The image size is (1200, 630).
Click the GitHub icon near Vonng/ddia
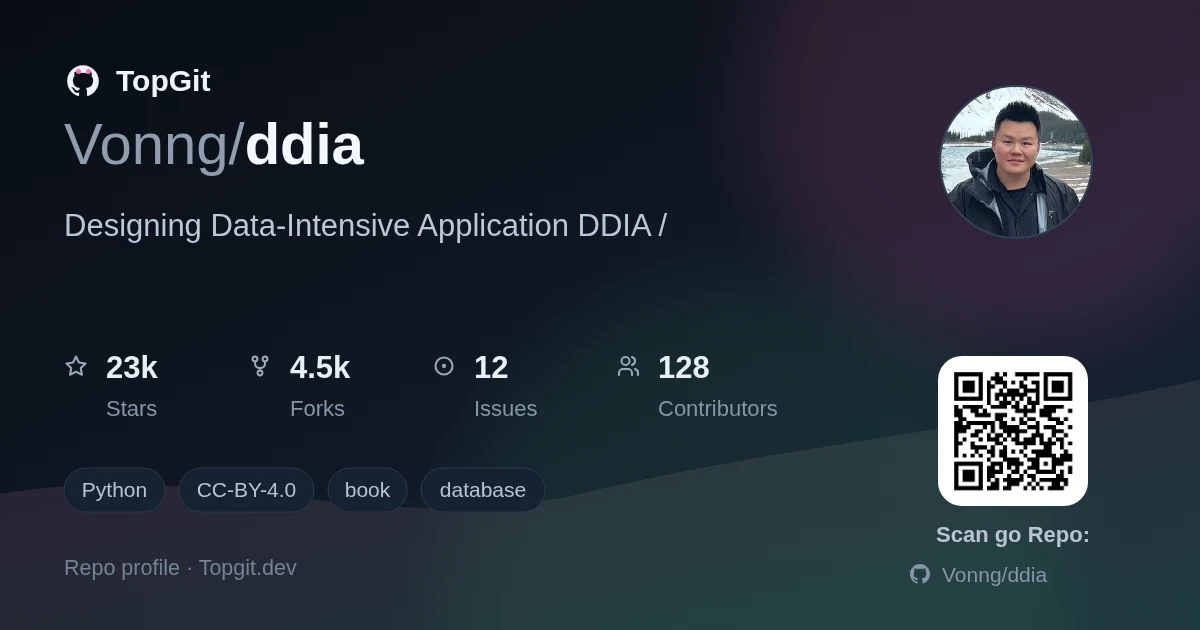920,574
